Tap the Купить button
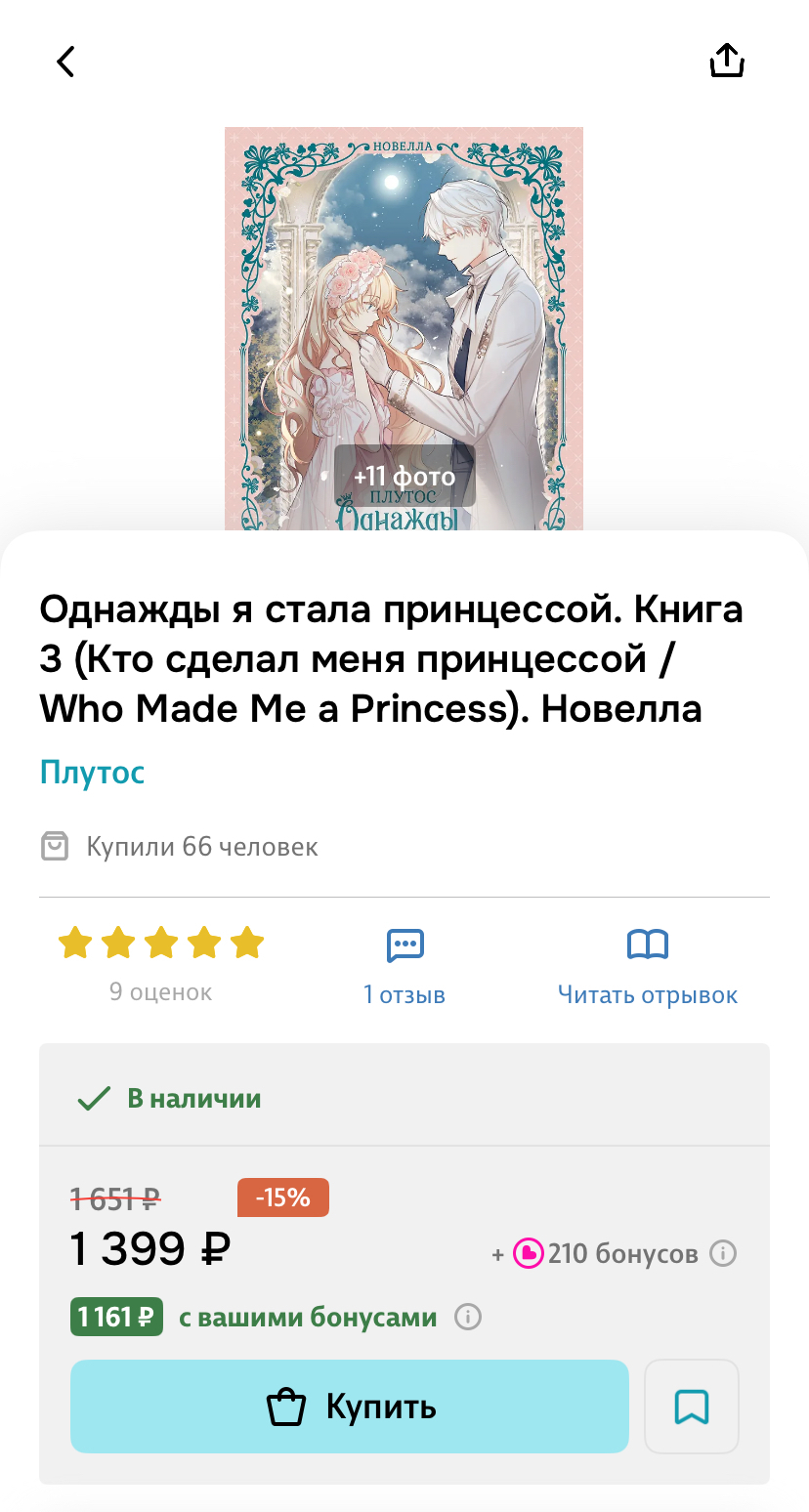The width and height of the screenshot is (809, 1512). point(350,1407)
